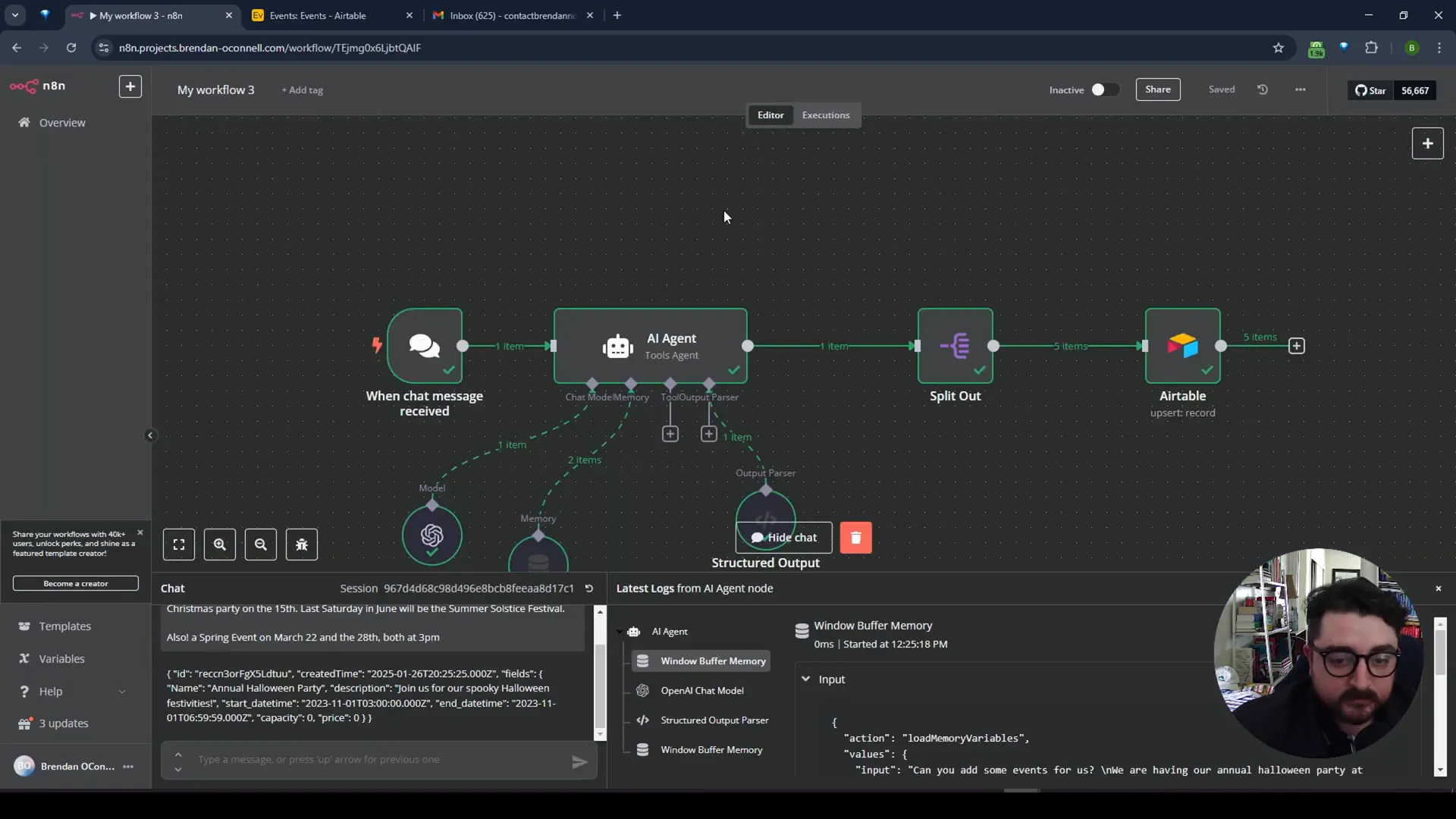This screenshot has width=1456, height=819.
Task: Select the Window Buffer Memory node on canvas
Action: (538, 554)
